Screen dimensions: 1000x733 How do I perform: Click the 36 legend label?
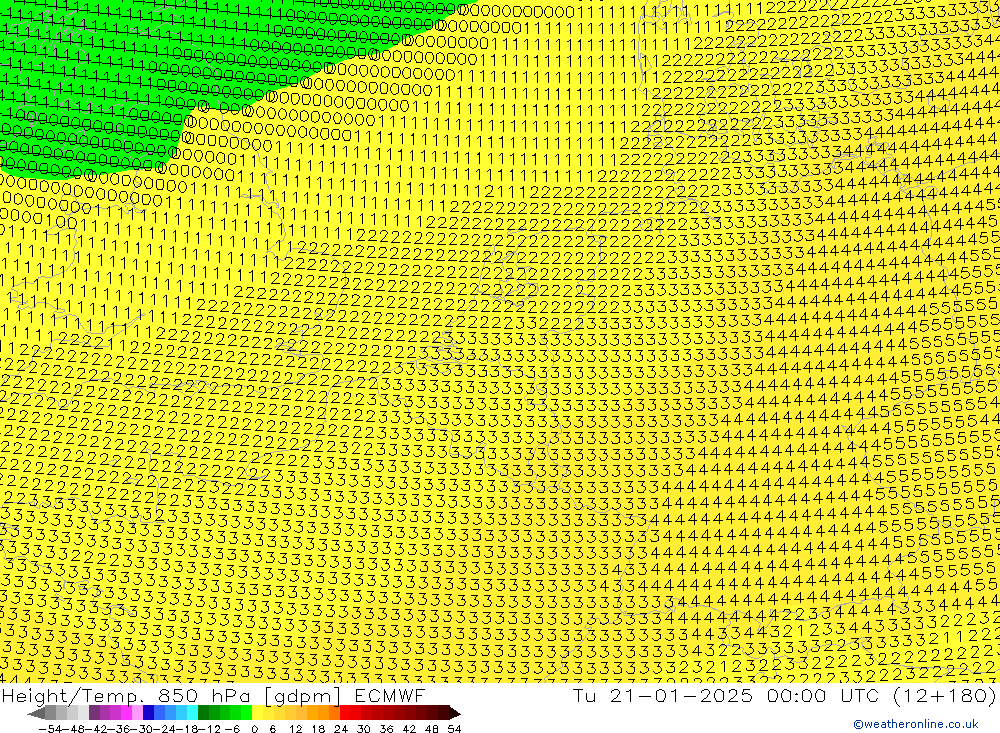click(386, 729)
